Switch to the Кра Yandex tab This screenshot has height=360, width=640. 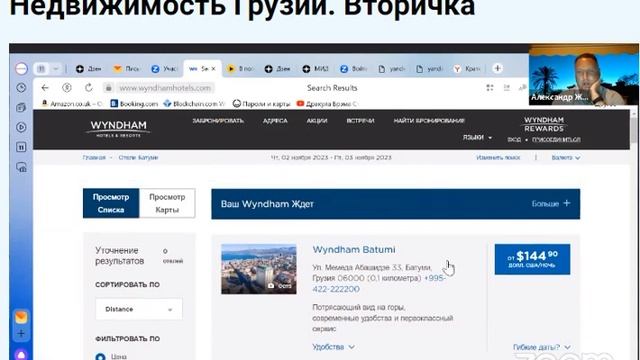(467, 69)
